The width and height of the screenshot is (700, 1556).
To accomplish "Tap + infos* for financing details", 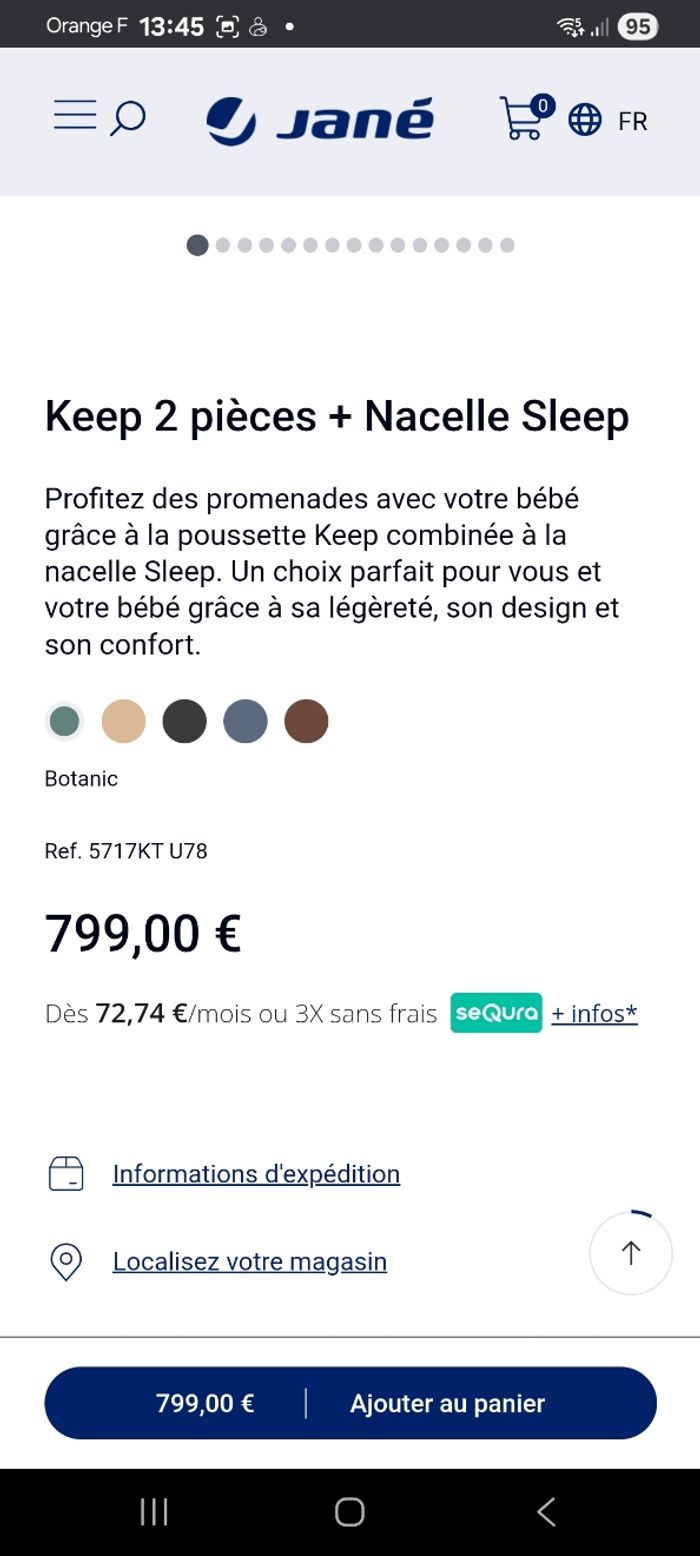I will coord(593,1013).
